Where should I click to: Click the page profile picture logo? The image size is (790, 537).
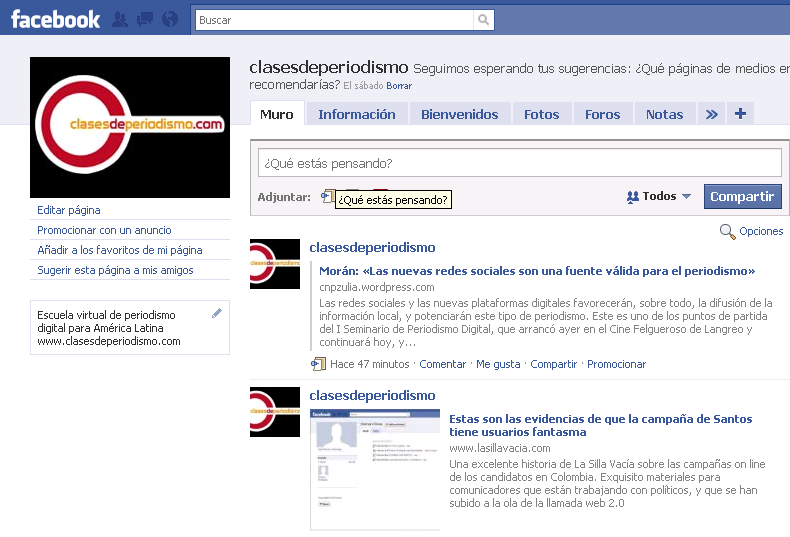pos(130,127)
